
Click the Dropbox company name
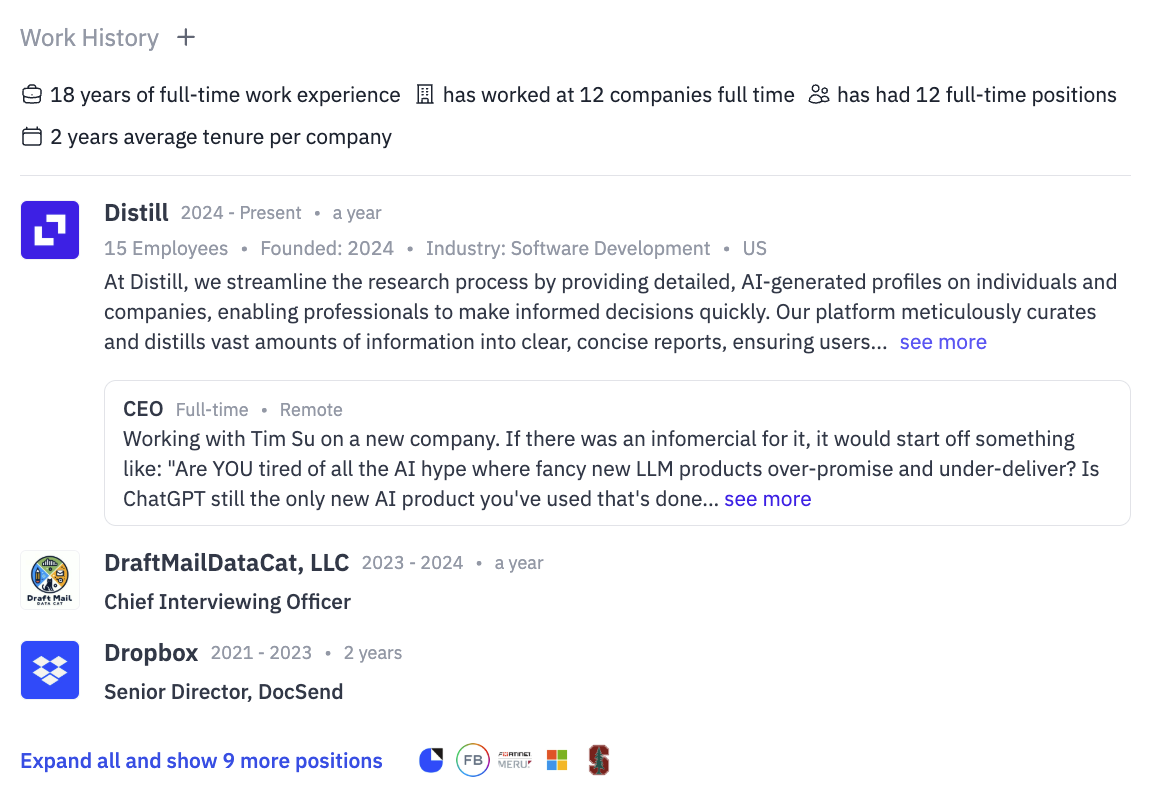[x=151, y=653]
